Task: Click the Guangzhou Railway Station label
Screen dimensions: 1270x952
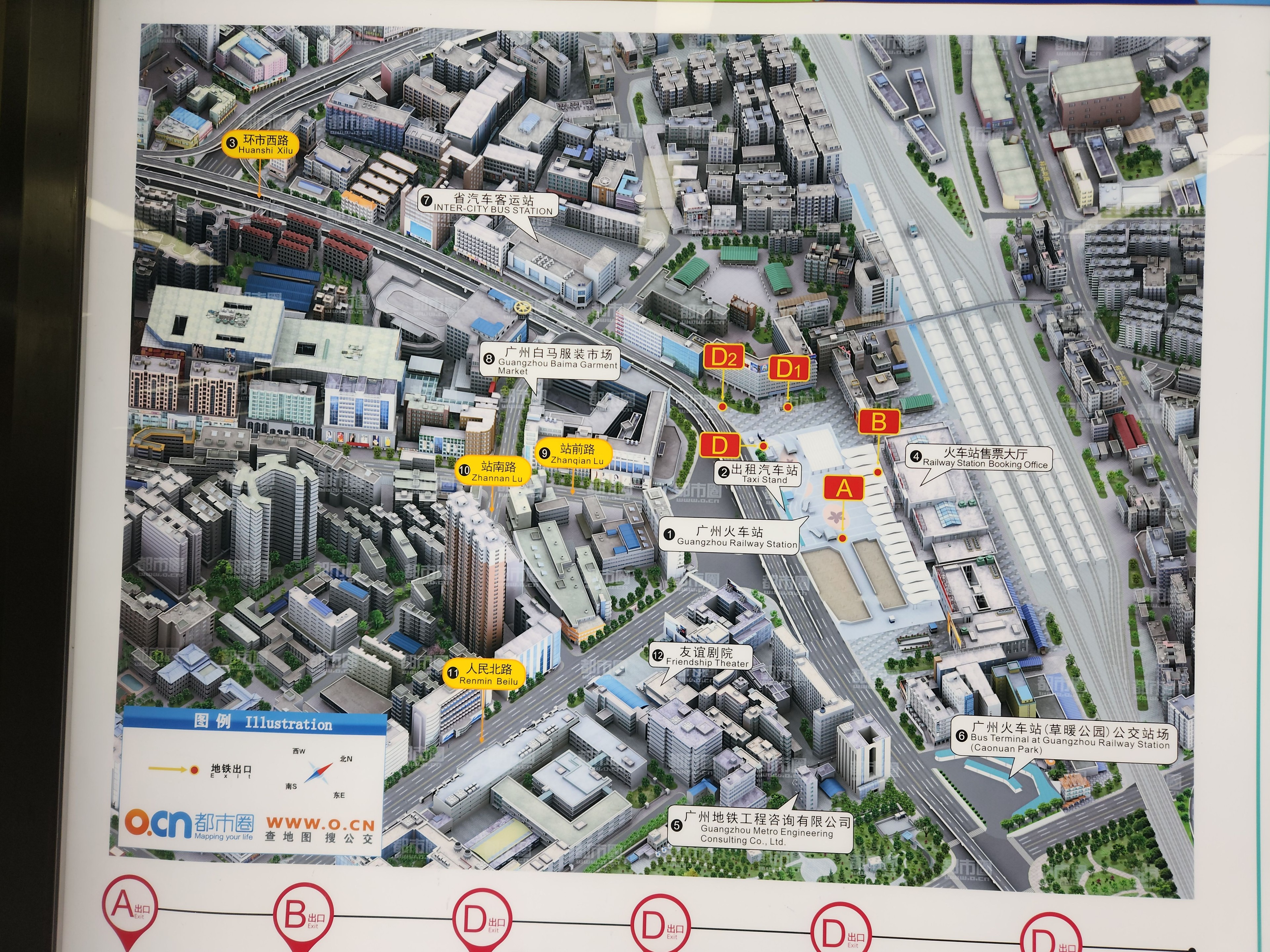Action: point(729,537)
